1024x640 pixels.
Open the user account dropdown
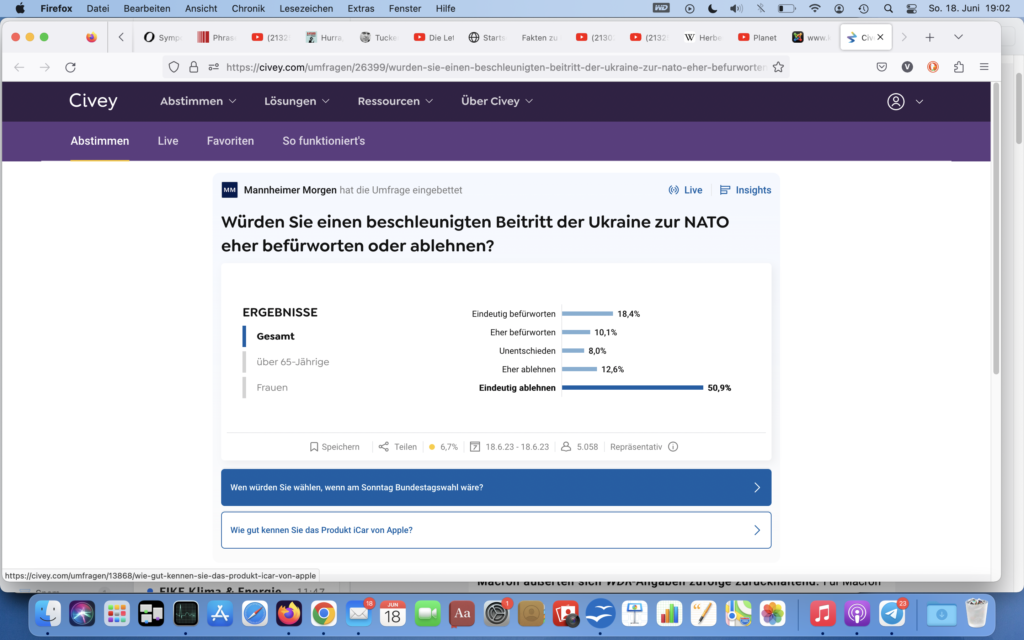905,101
